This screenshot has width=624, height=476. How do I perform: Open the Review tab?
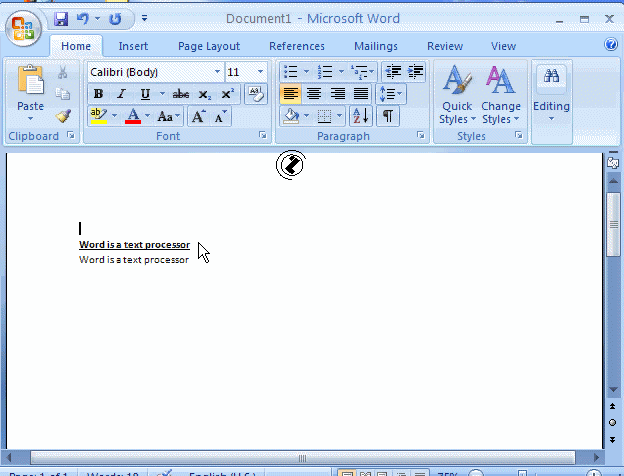click(445, 46)
